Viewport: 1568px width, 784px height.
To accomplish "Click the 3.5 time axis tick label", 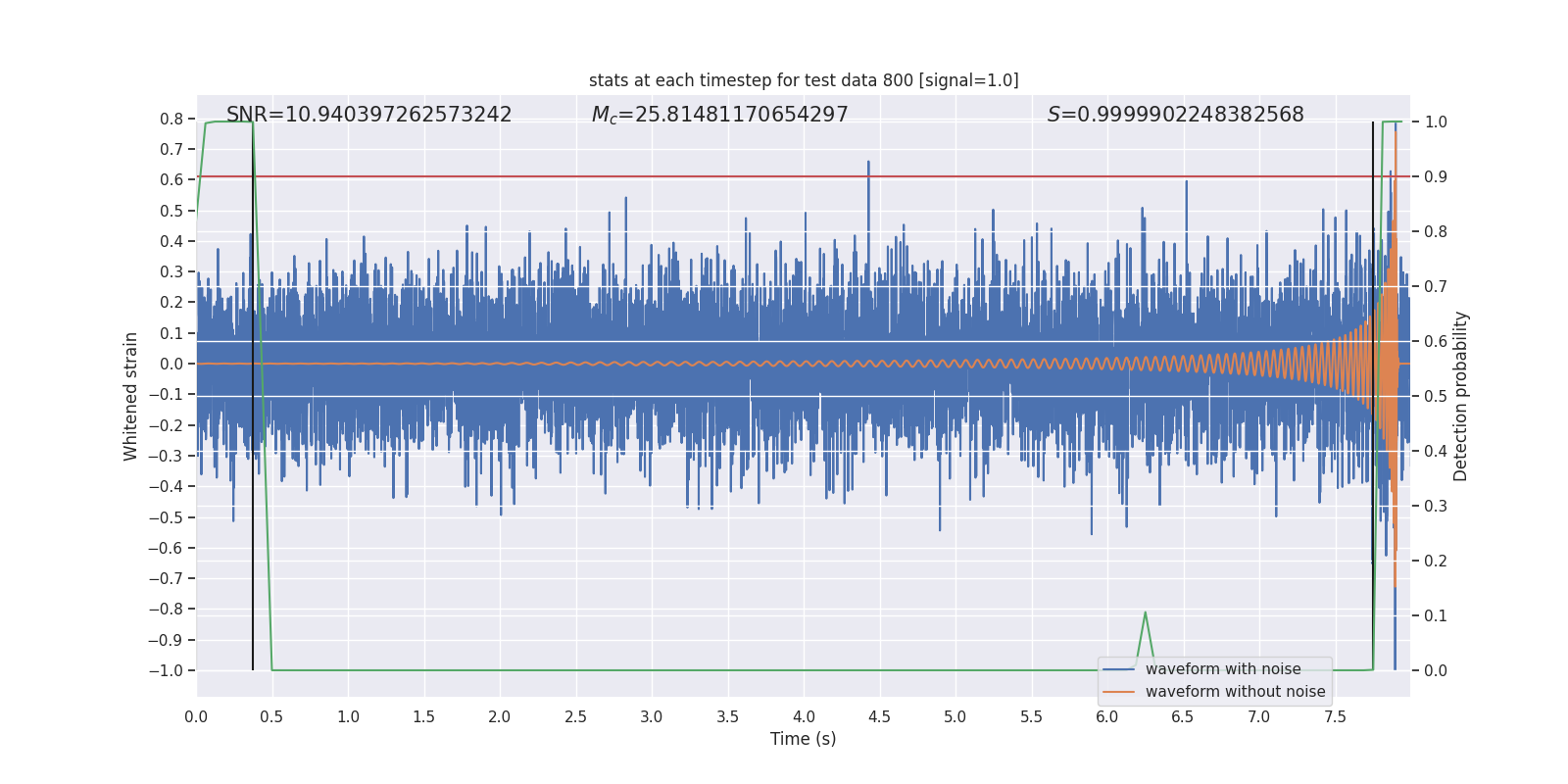I will [727, 717].
